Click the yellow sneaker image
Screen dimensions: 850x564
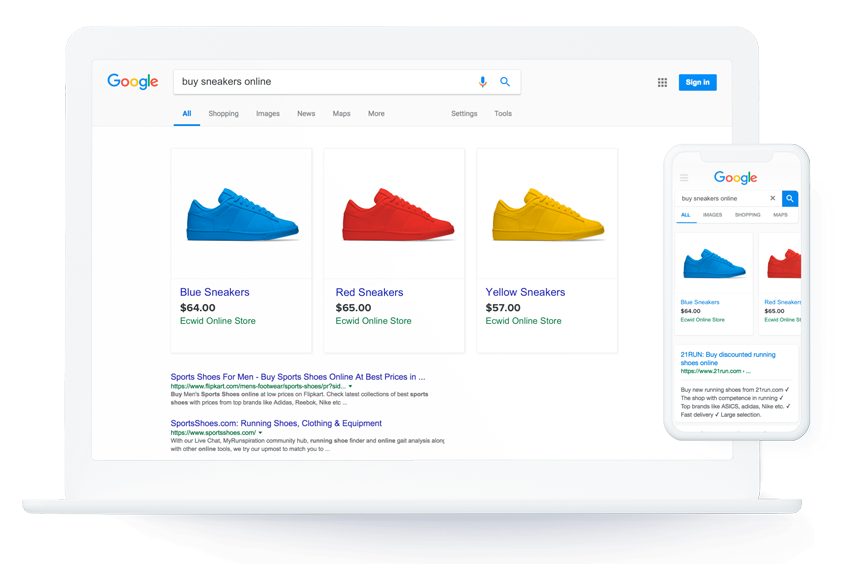(x=548, y=214)
